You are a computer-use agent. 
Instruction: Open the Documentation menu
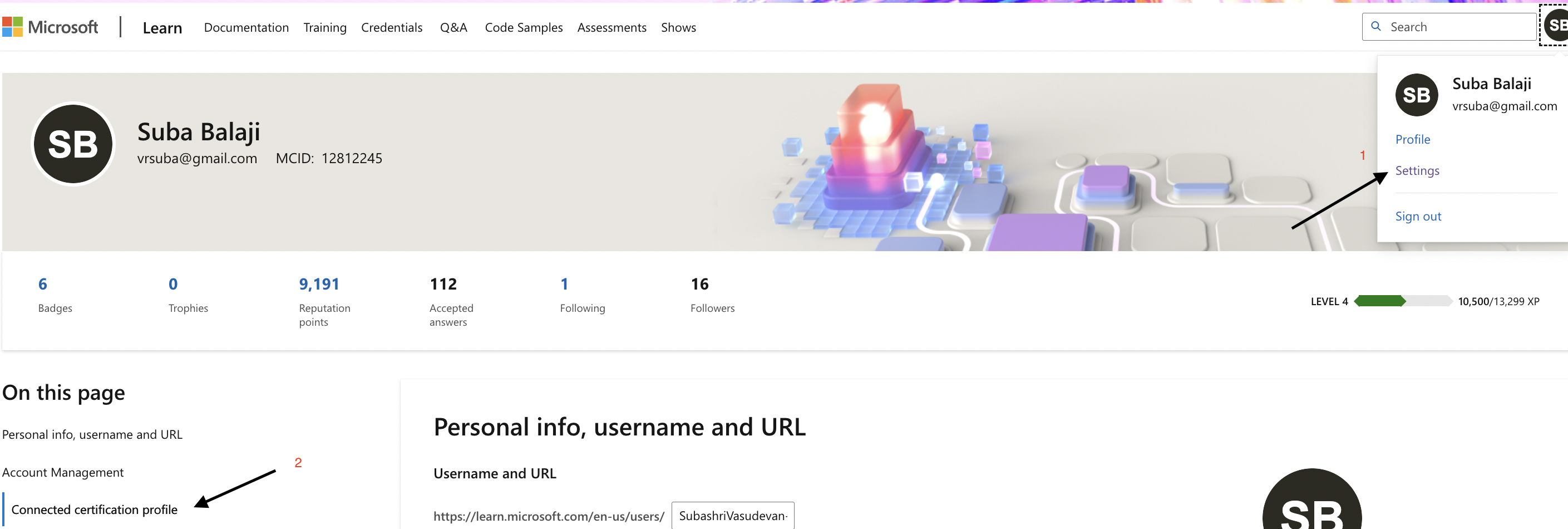pyautogui.click(x=246, y=27)
